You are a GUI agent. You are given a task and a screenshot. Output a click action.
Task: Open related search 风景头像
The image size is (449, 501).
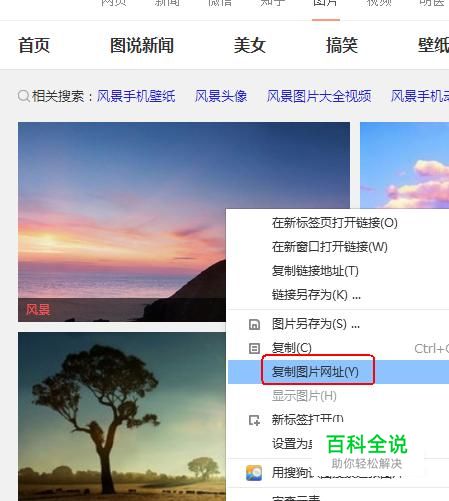(221, 96)
